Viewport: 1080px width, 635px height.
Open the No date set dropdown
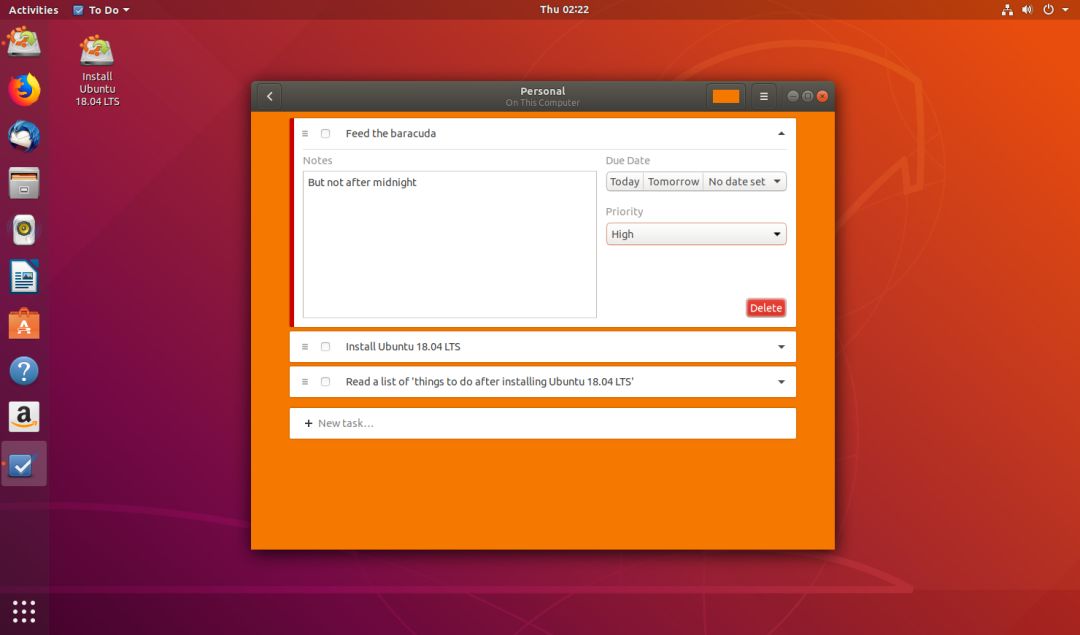point(745,182)
